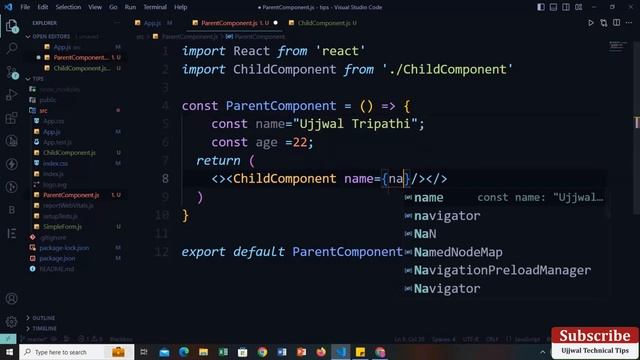Viewport: 640px width, 360px height.
Task: Open the Edit menu
Action: (x=42, y=7)
